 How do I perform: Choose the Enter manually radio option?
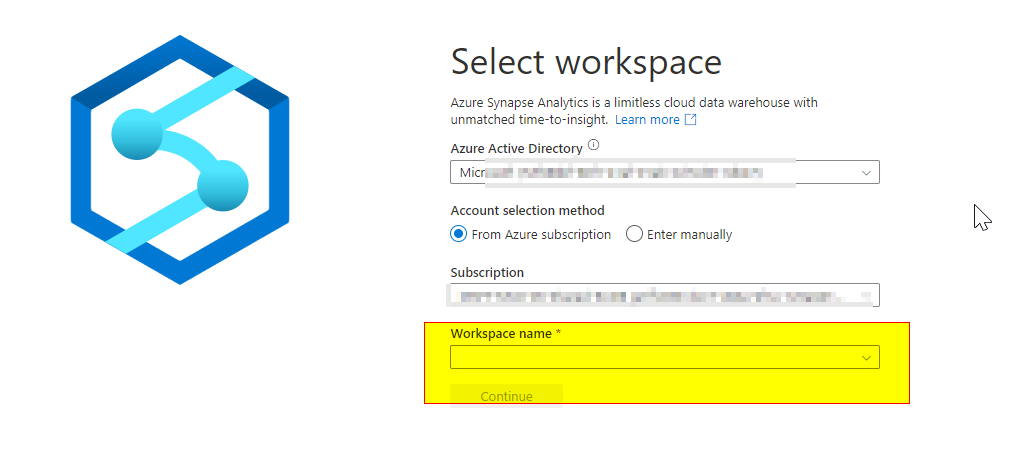(634, 234)
